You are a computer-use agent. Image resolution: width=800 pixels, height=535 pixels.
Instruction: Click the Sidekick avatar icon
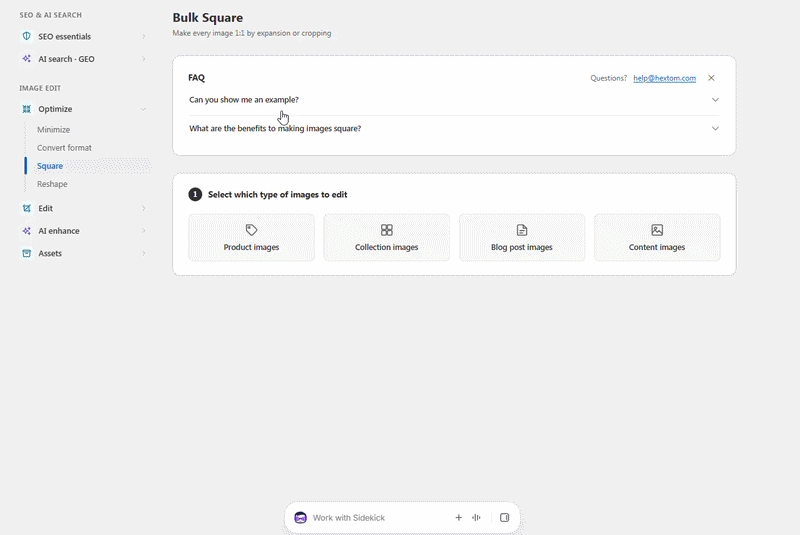click(301, 518)
